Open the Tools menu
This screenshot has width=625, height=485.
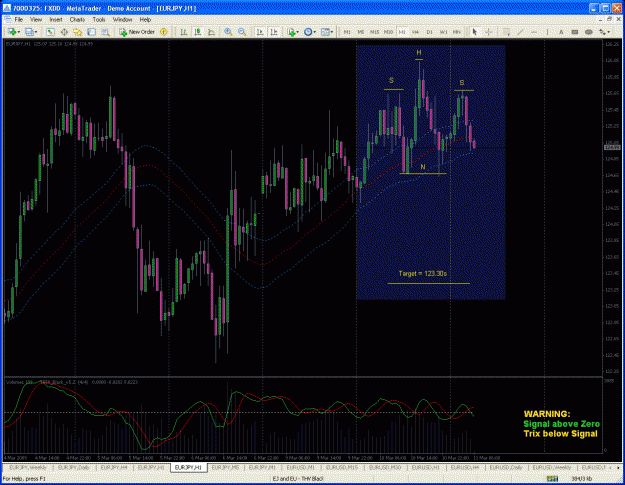pos(99,20)
